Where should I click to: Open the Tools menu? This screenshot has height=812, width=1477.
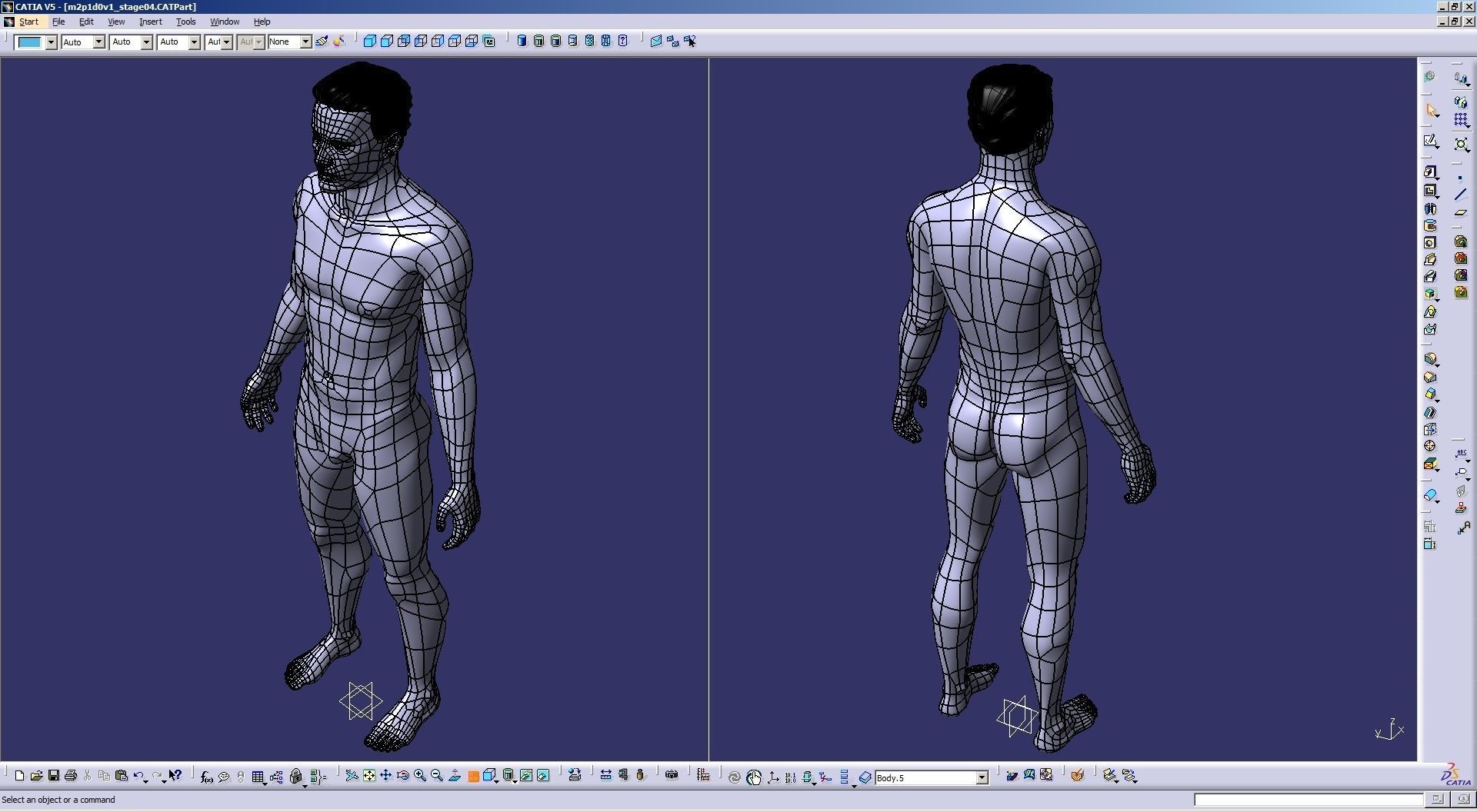185,22
